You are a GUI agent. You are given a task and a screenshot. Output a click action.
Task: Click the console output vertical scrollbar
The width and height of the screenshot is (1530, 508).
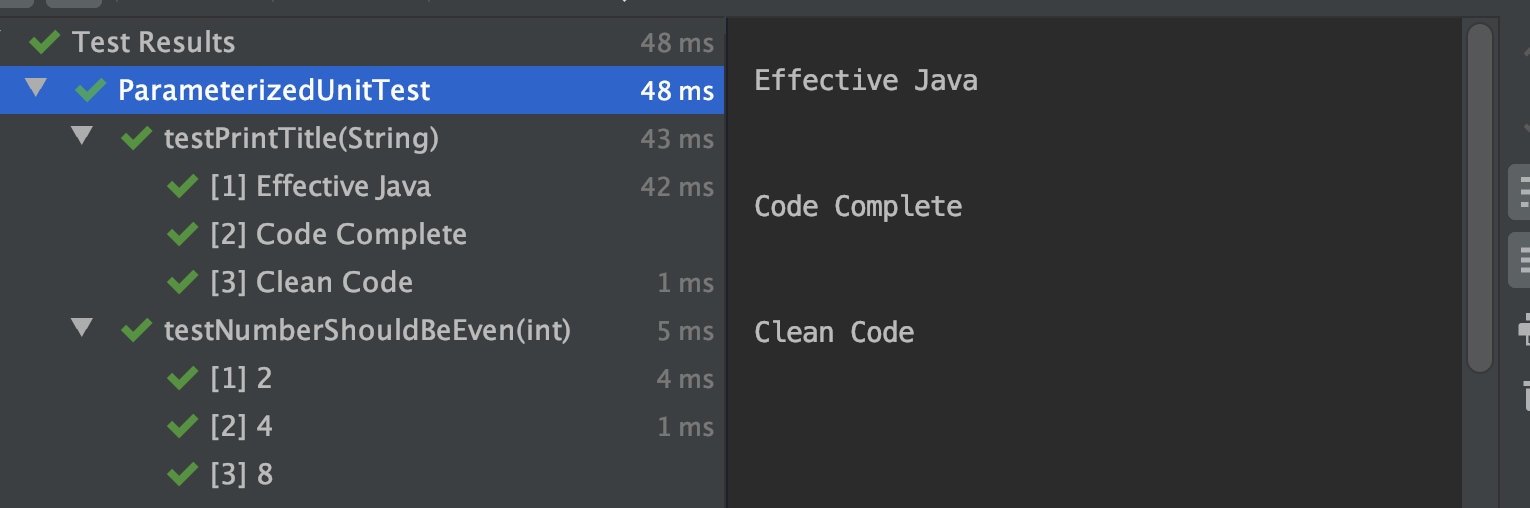[x=1479, y=198]
